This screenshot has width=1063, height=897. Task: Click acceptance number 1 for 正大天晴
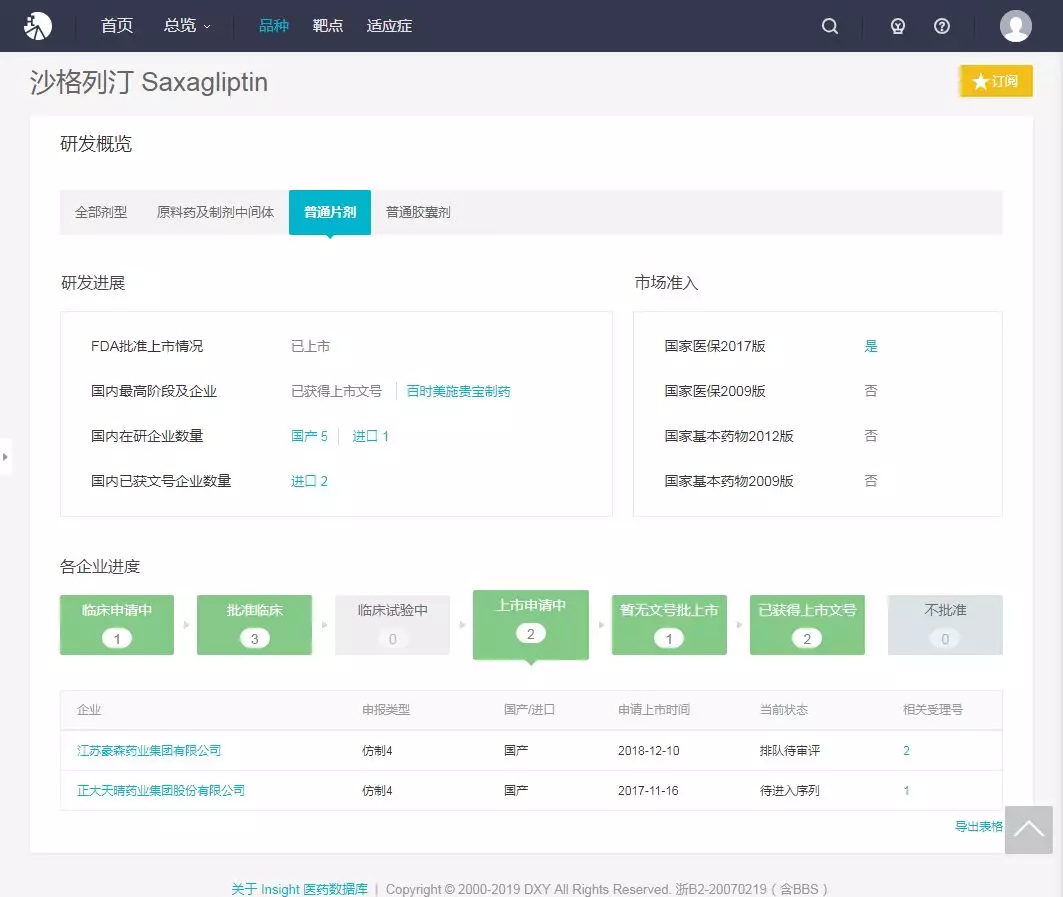pyautogui.click(x=906, y=791)
